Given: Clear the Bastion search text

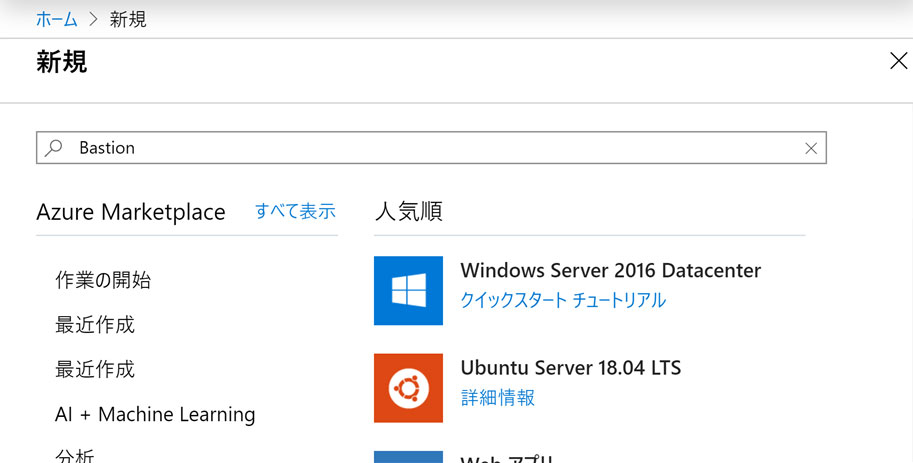Looking at the screenshot, I should 811,149.
